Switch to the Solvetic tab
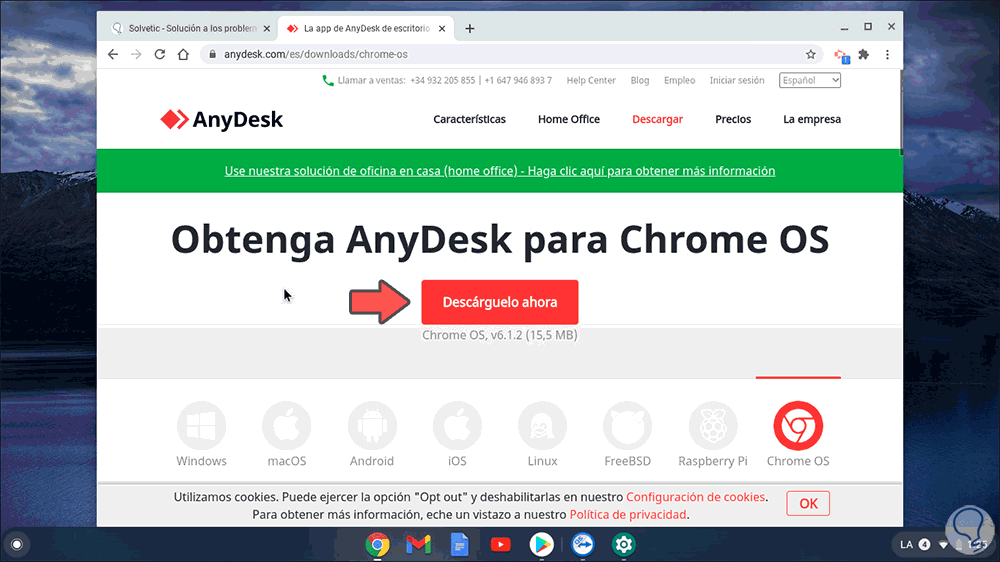Image resolution: width=1000 pixels, height=562 pixels. pyautogui.click(x=189, y=28)
